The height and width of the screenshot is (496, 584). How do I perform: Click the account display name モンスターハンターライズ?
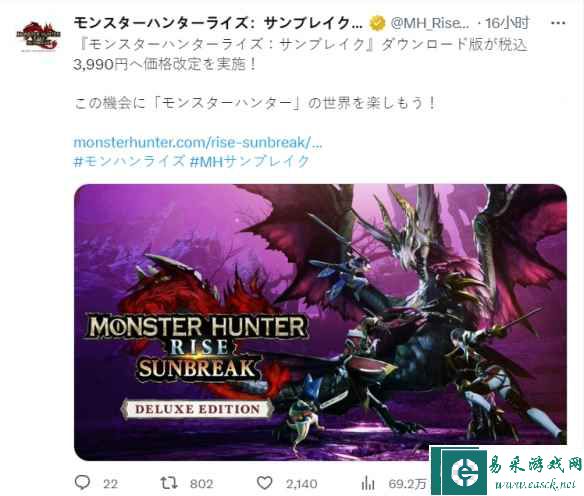pos(218,23)
